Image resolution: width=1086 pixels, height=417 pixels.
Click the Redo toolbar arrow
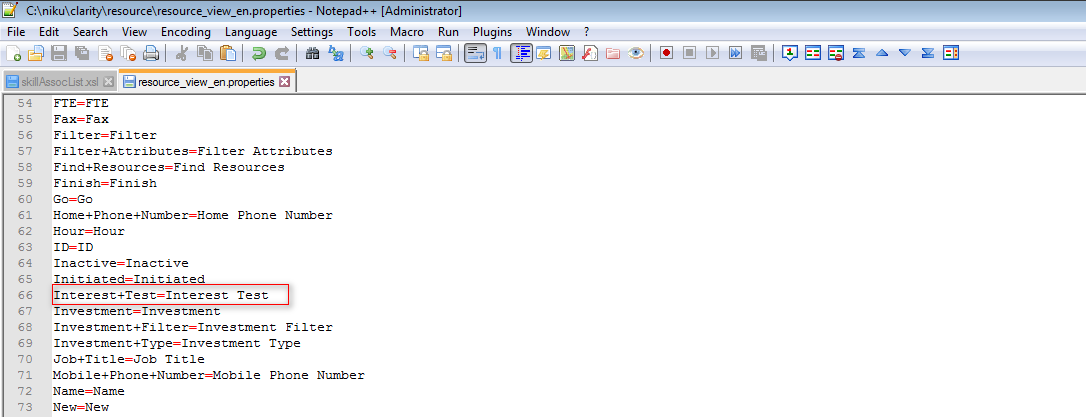click(x=281, y=53)
